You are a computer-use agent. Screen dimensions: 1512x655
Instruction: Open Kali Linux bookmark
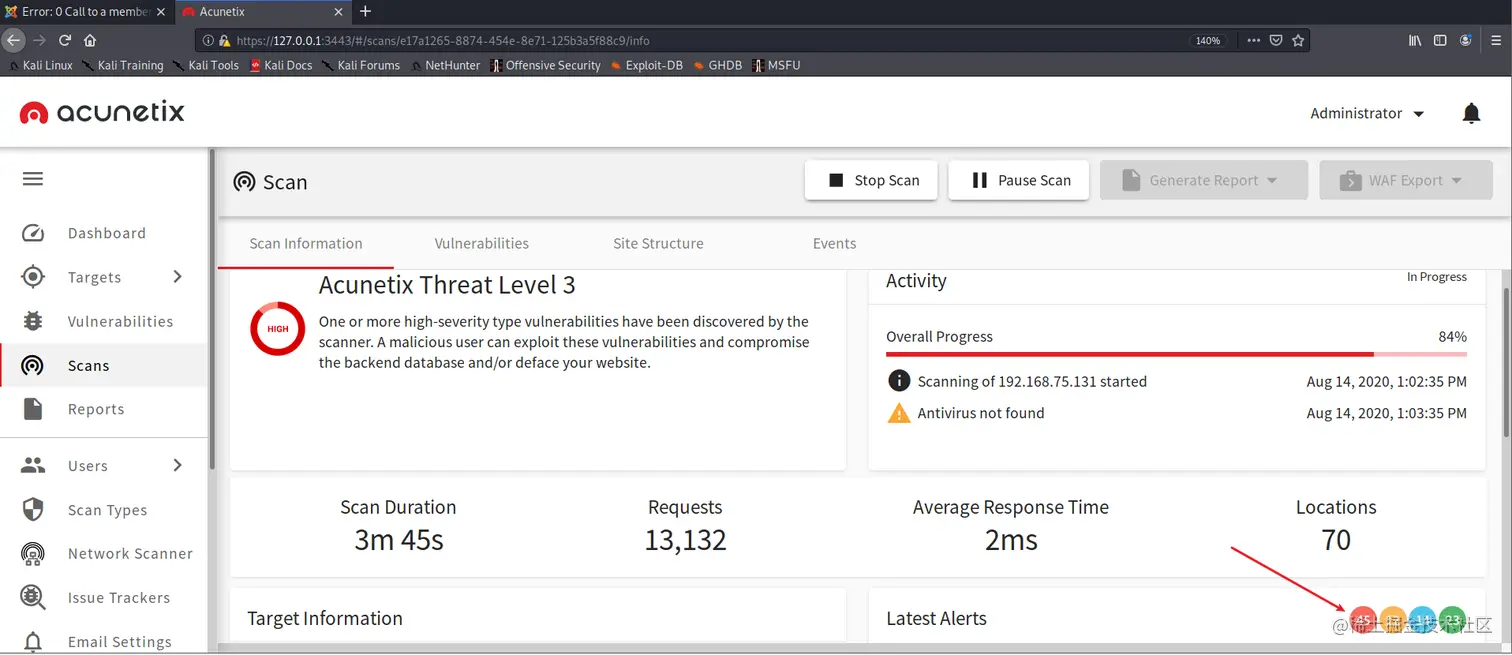pyautogui.click(x=40, y=65)
